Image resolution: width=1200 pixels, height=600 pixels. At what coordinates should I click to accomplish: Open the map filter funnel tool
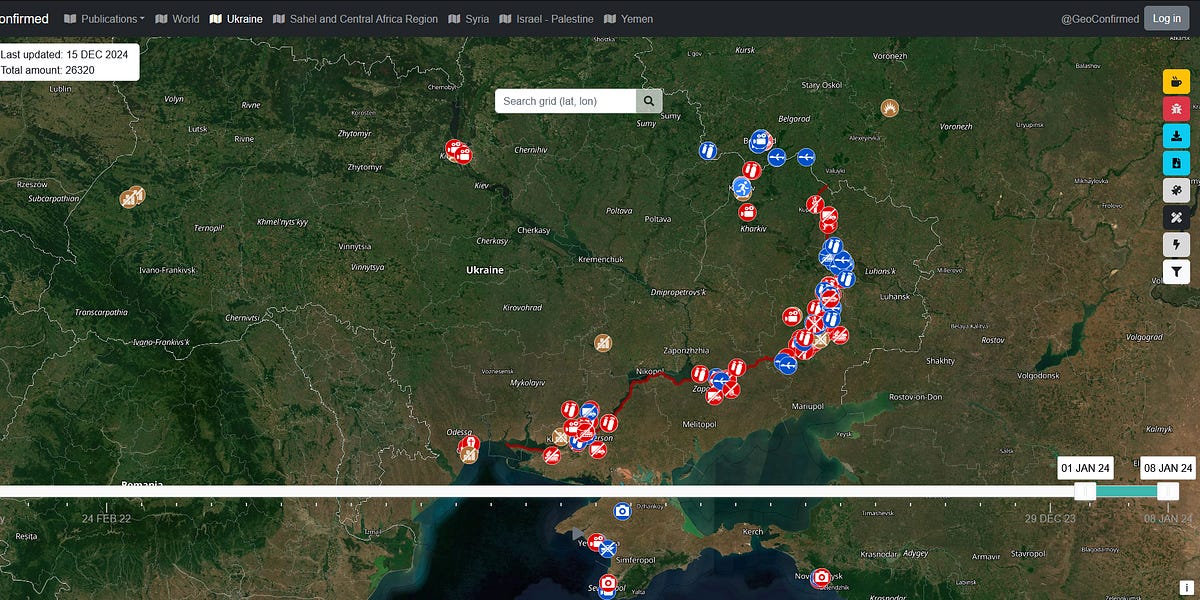point(1176,271)
